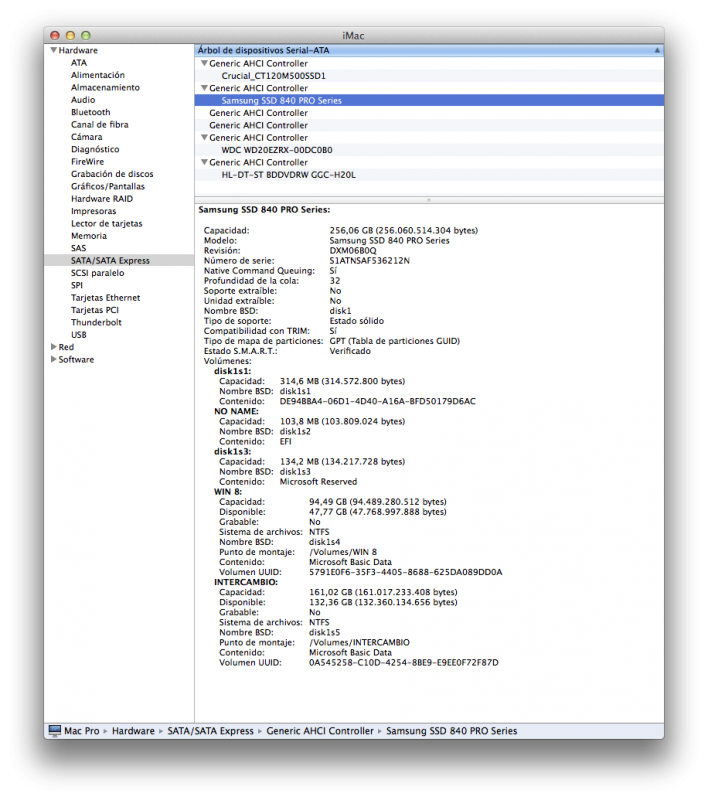This screenshot has width=708, height=800.
Task: Collapse the AHCI Controller above WDC WD20EZRX
Action: tap(204, 137)
